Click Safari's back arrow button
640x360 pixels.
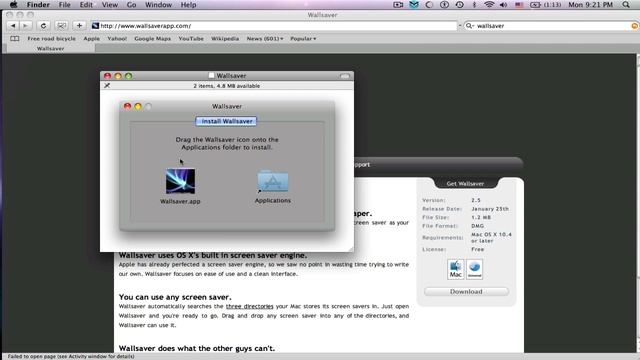[13, 26]
